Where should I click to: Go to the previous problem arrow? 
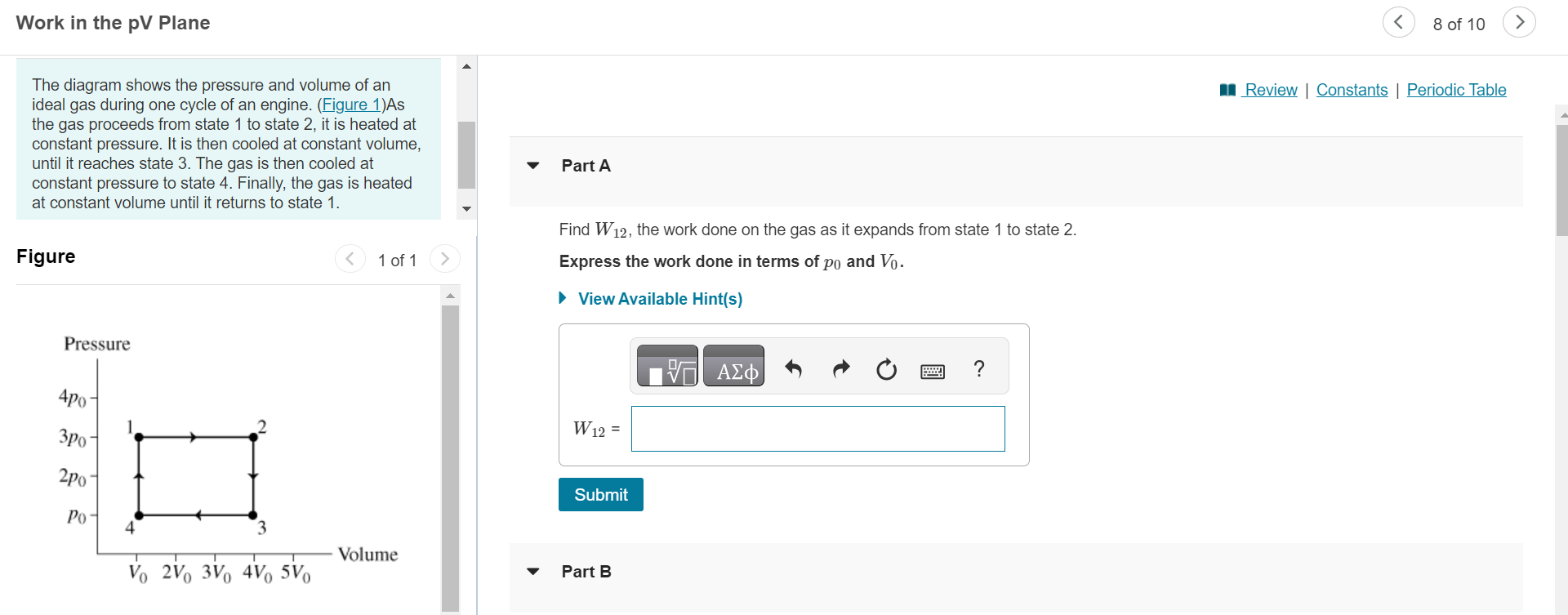click(1398, 23)
